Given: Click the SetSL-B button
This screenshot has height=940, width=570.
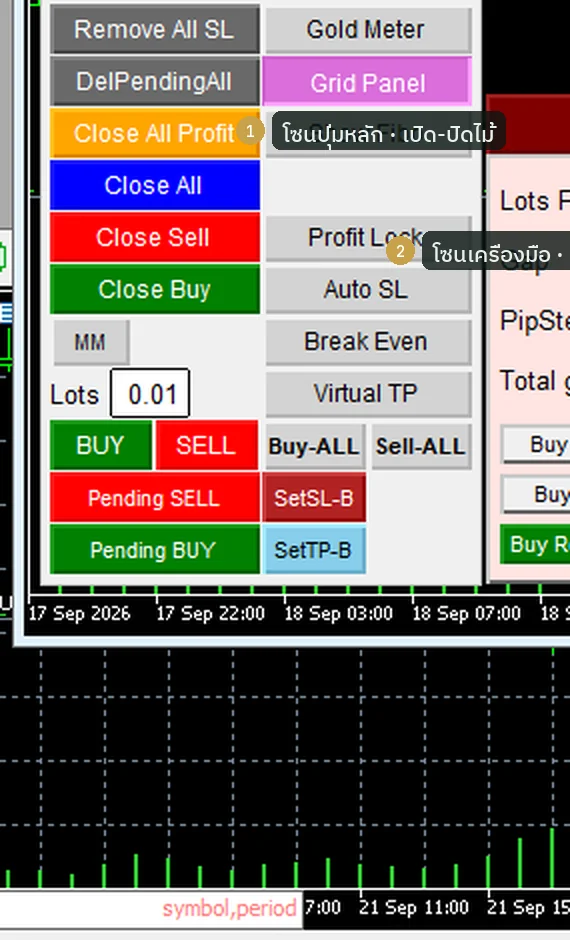Looking at the screenshot, I should tap(314, 498).
